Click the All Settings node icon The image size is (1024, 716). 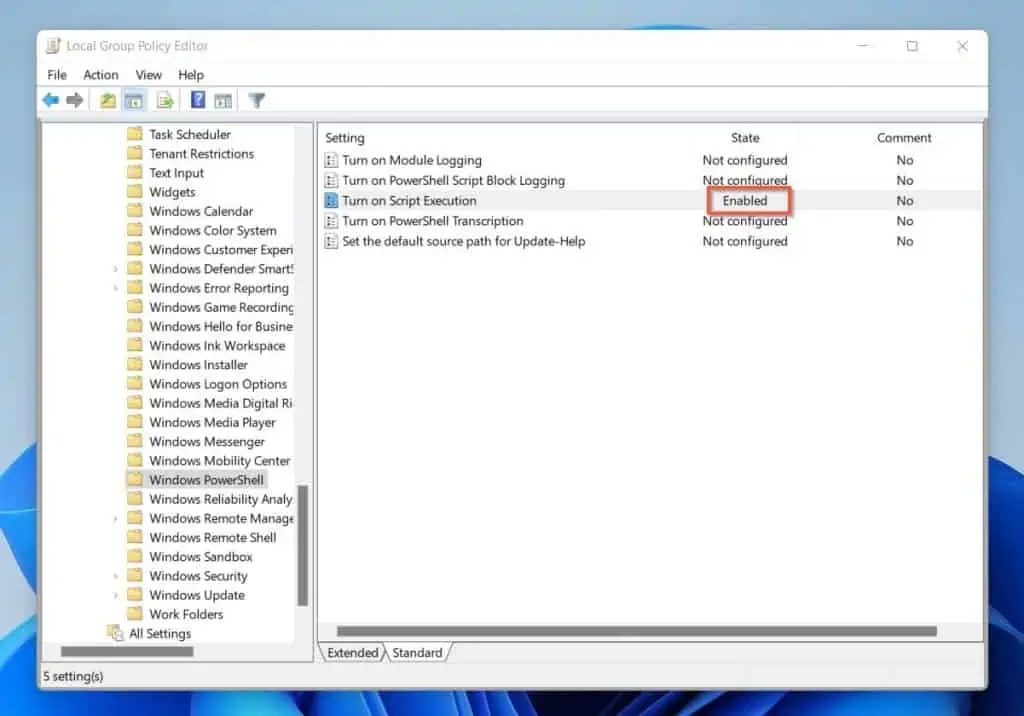pyautogui.click(x=115, y=633)
